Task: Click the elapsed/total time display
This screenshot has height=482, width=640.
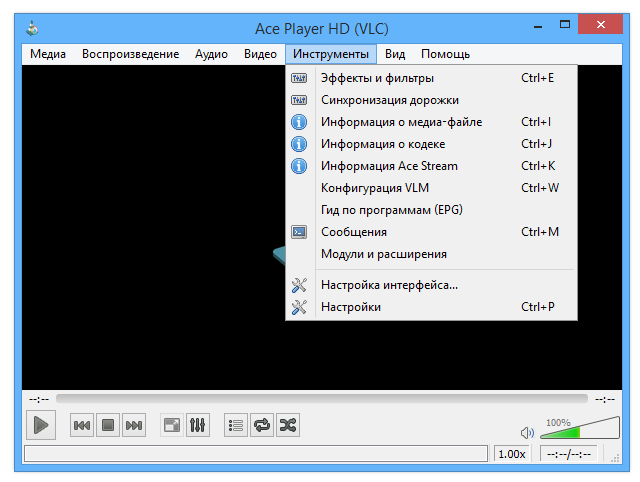Action: pos(569,454)
